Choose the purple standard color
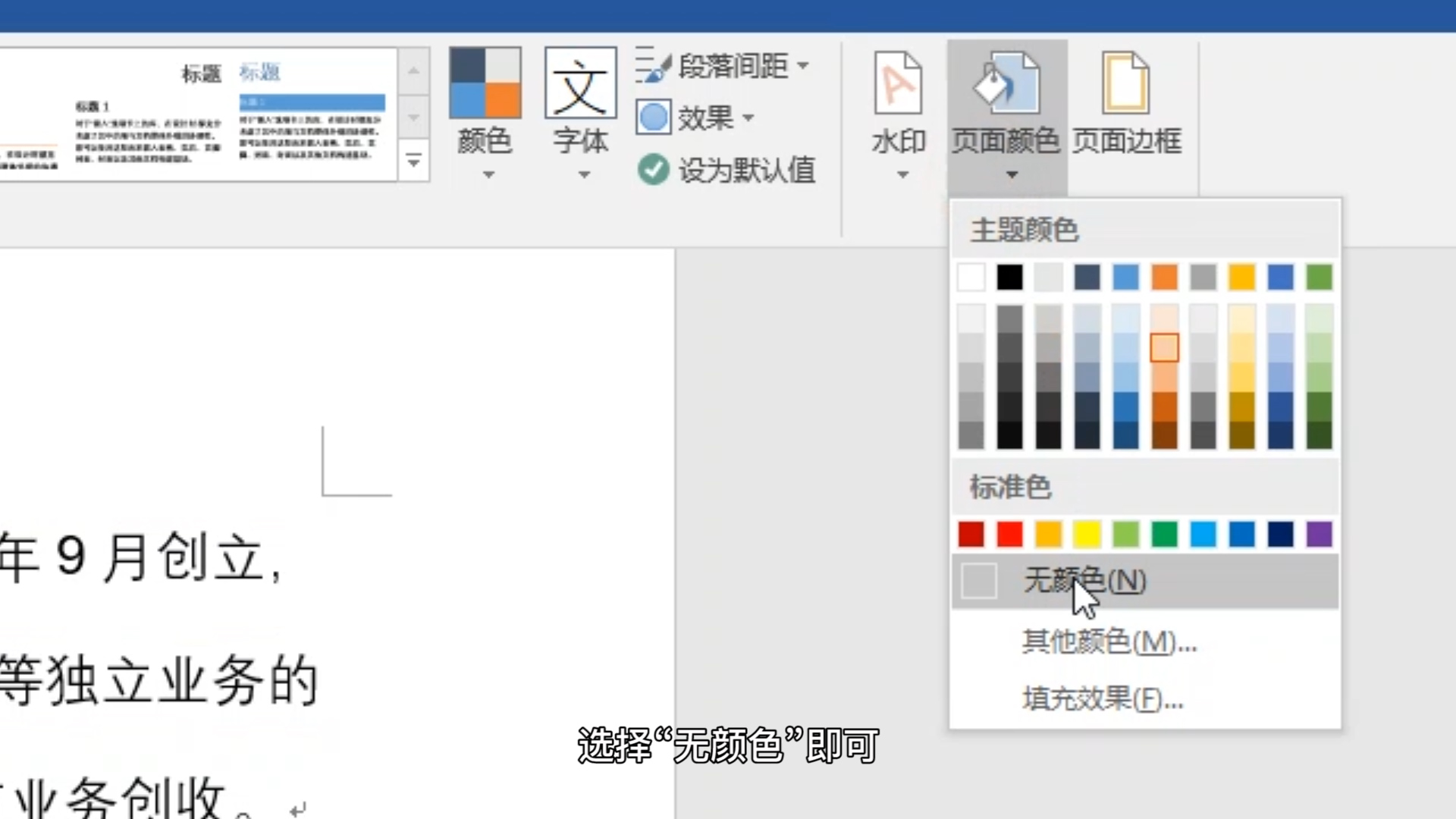This screenshot has width=1456, height=819. [x=1318, y=535]
